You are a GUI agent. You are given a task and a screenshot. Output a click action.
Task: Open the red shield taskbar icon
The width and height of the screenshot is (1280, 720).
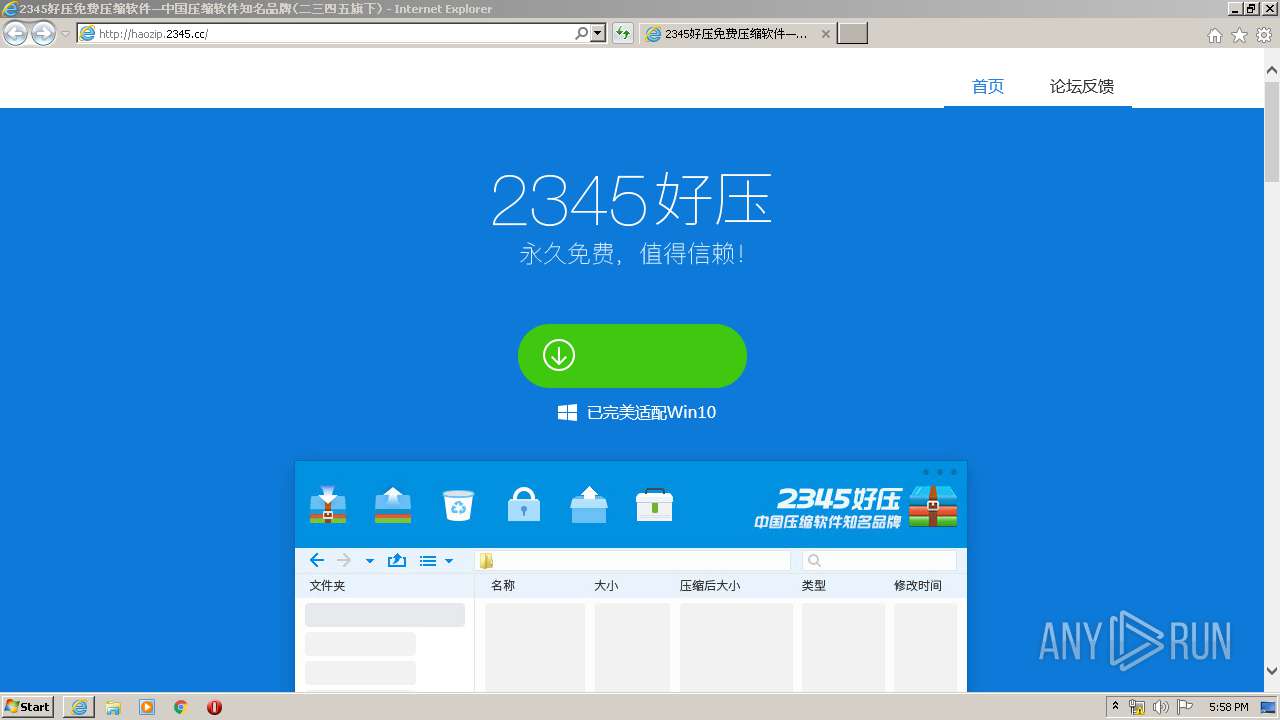(214, 707)
